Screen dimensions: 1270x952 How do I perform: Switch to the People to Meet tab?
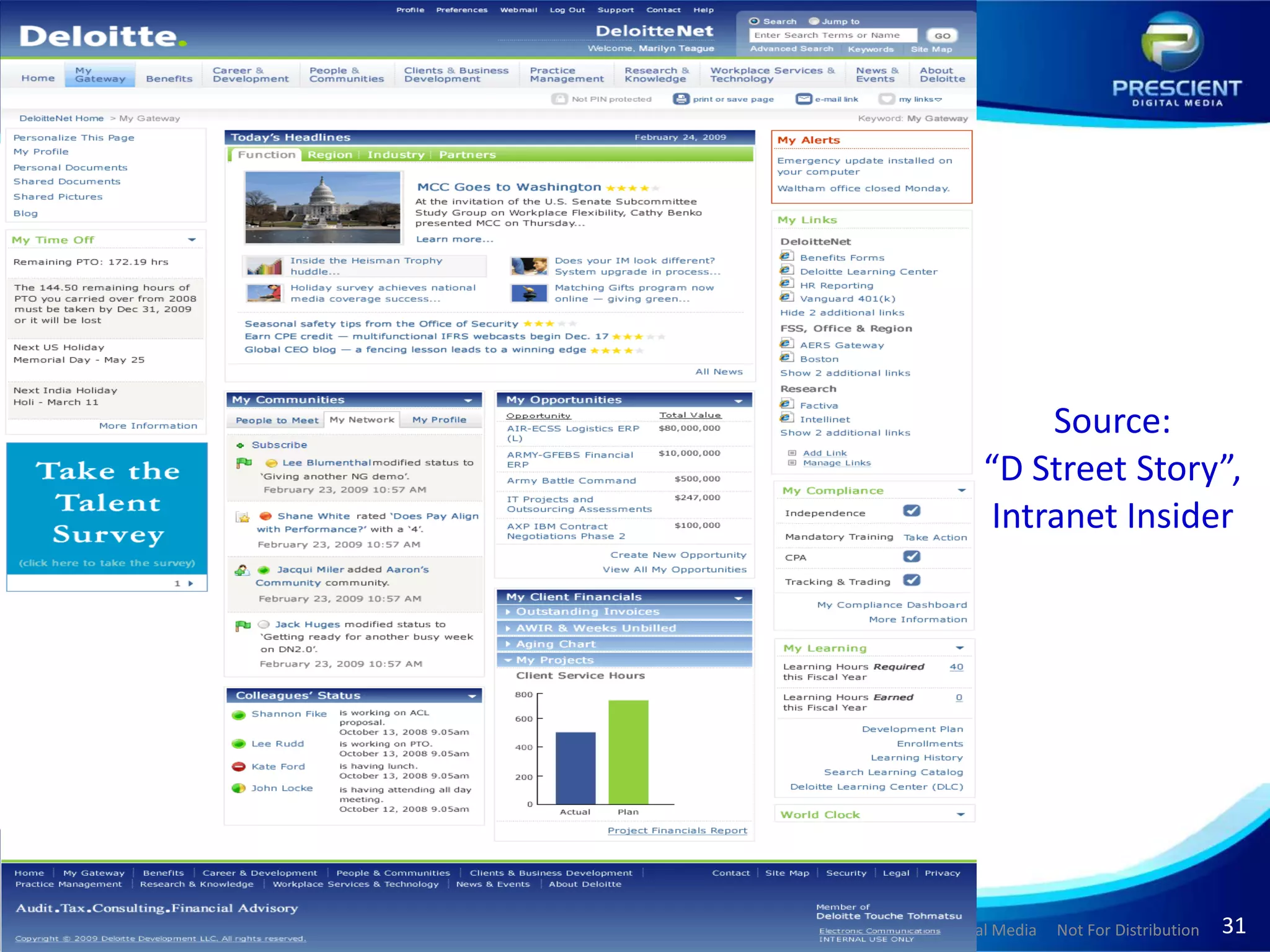(277, 420)
